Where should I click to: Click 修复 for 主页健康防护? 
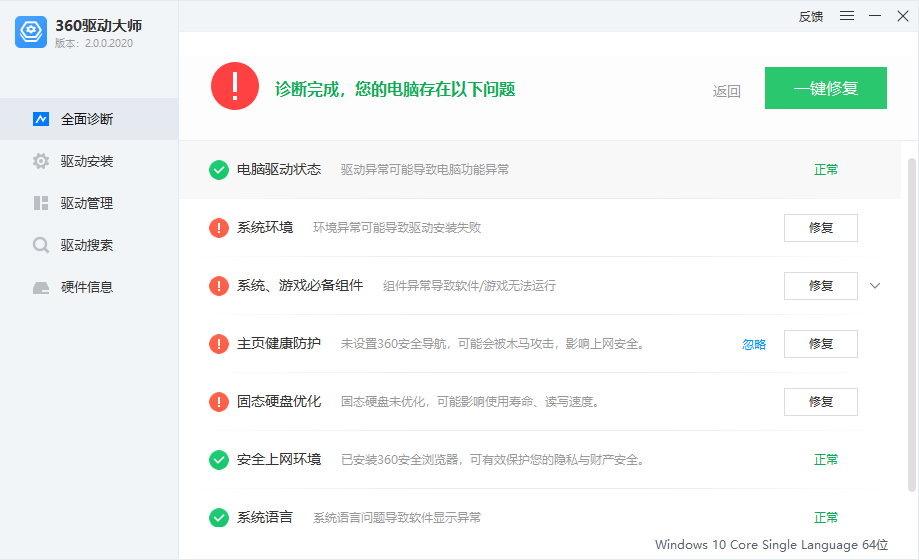[x=821, y=344]
